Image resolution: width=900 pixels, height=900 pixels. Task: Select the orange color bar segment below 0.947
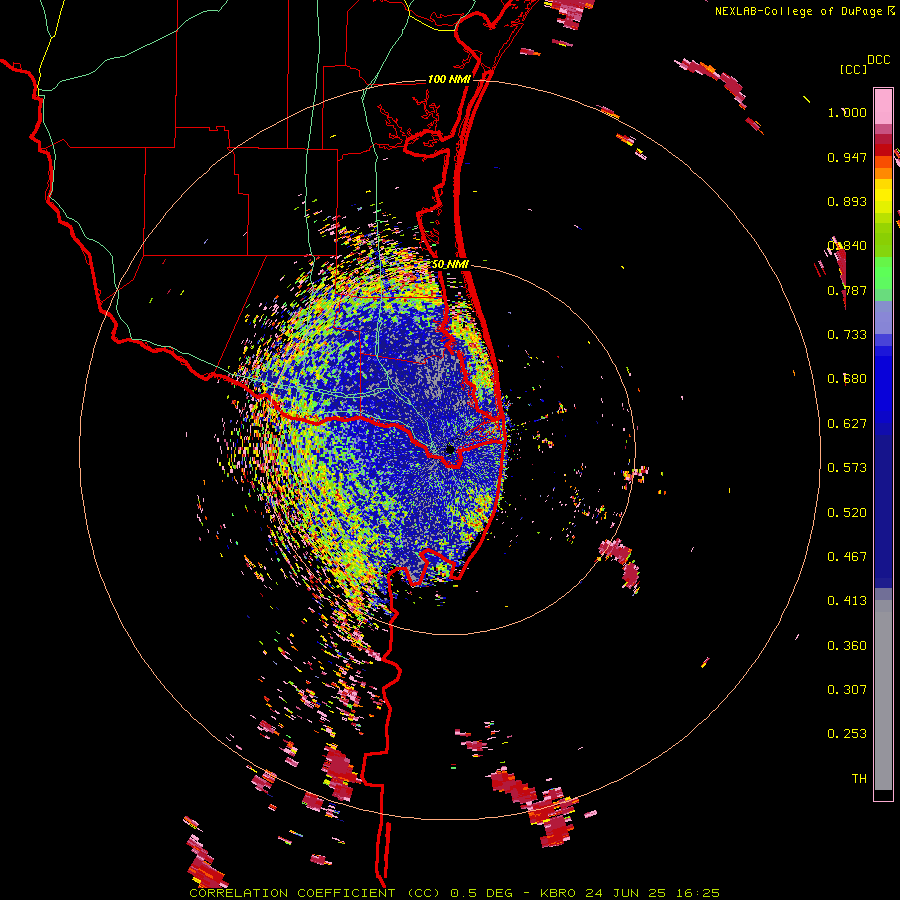883,173
